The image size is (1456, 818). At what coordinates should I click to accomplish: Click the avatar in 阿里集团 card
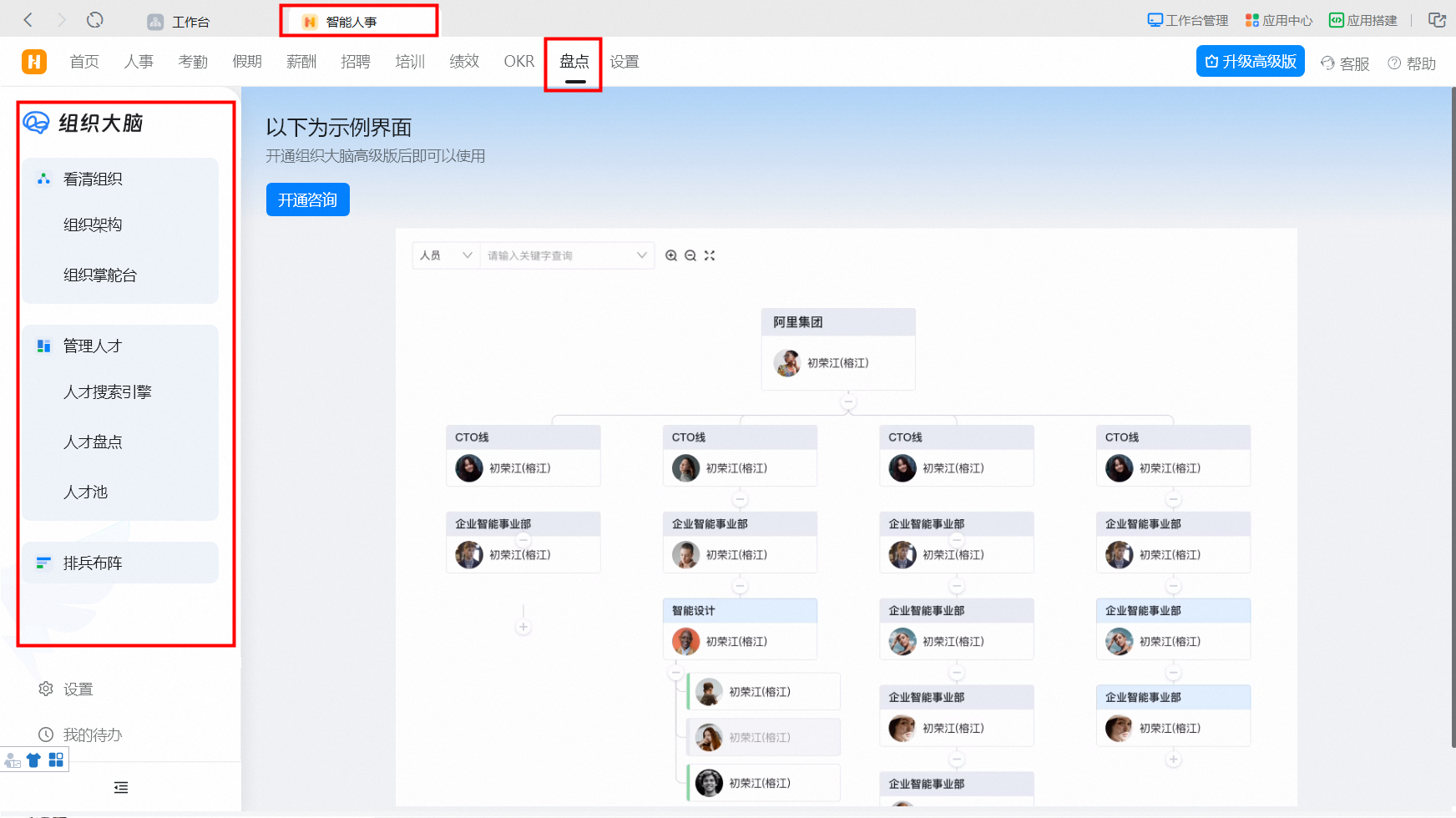point(787,363)
